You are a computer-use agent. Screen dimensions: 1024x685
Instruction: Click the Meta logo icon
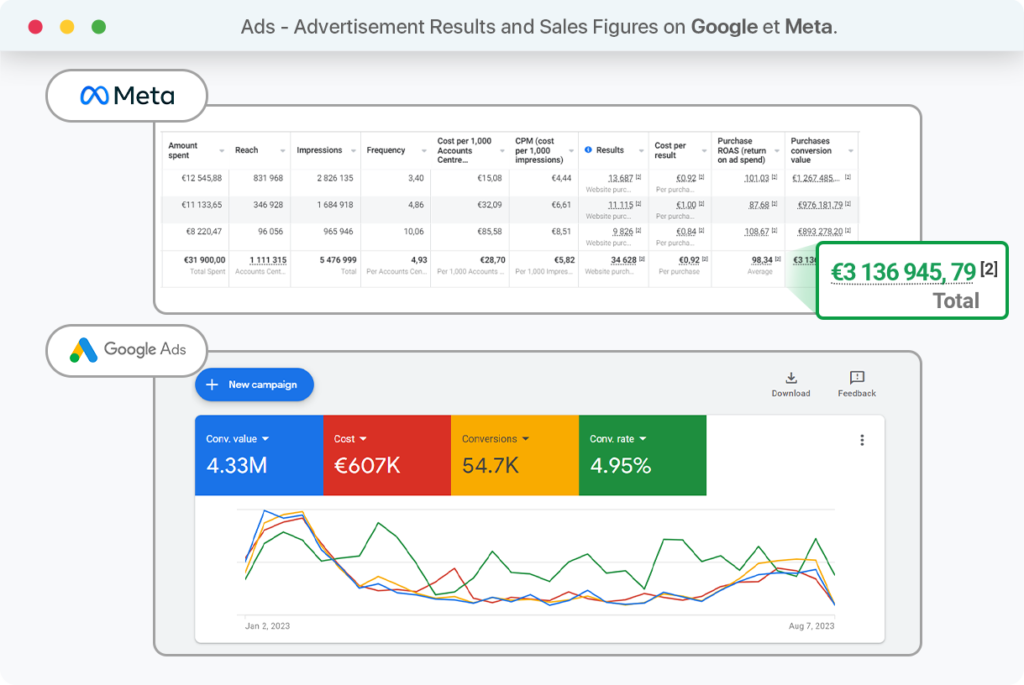tap(97, 95)
